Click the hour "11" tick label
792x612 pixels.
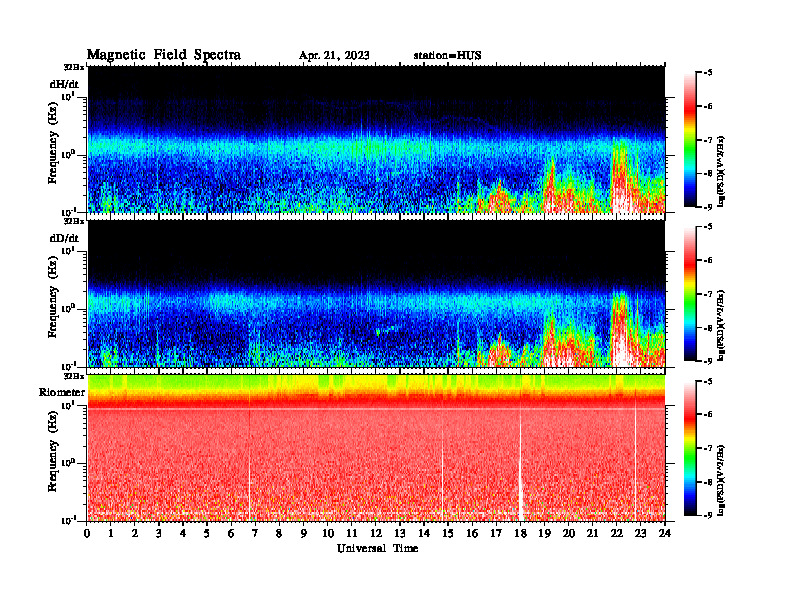(x=352, y=533)
